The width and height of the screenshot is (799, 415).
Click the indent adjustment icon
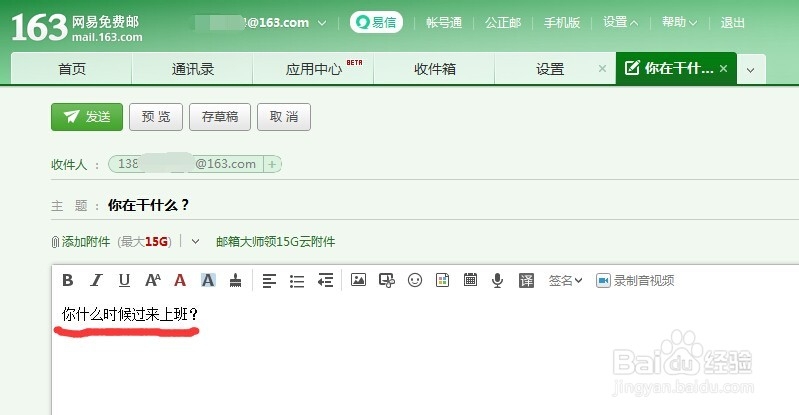pyautogui.click(x=325, y=280)
